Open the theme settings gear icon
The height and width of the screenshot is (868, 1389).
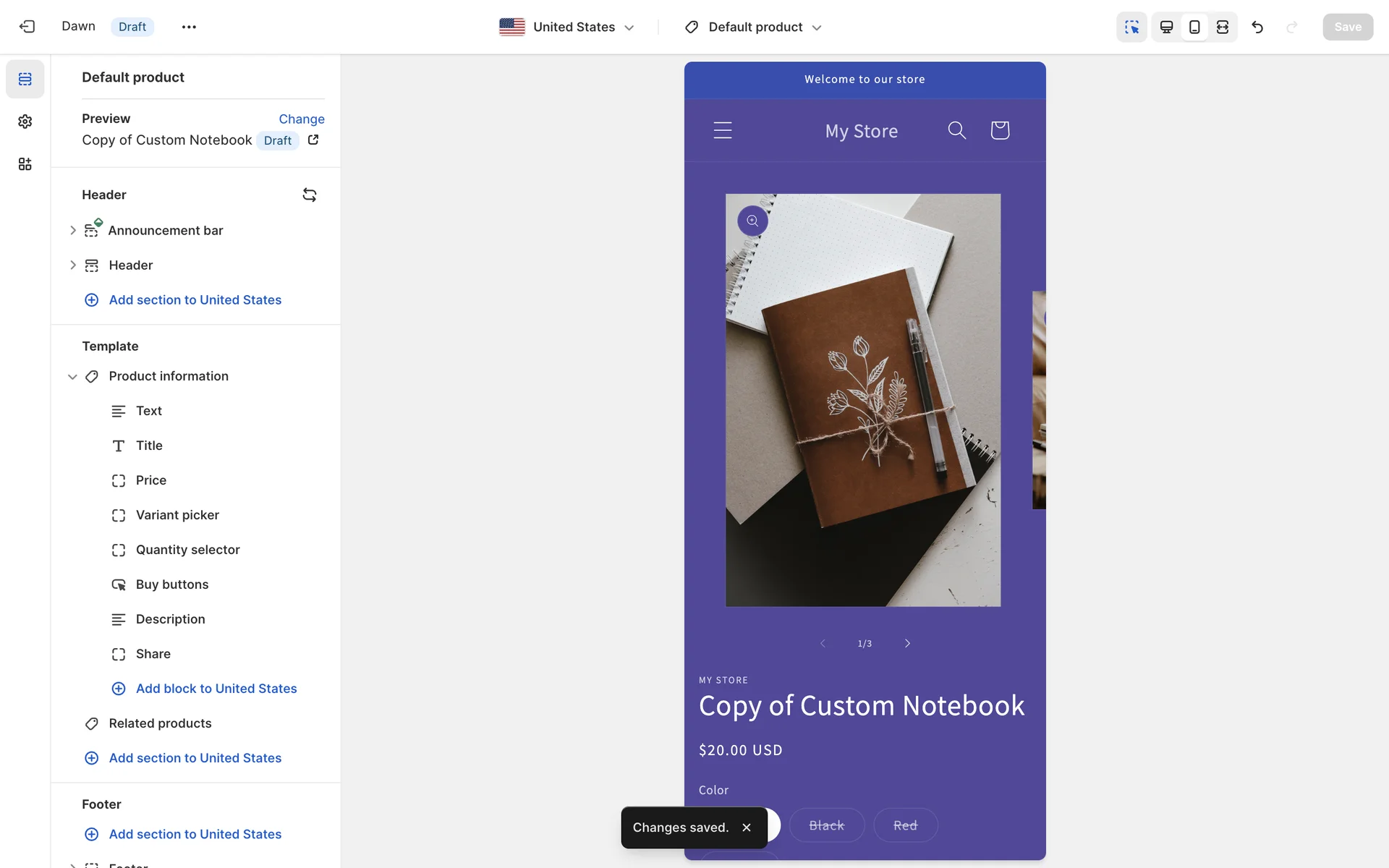(x=25, y=122)
